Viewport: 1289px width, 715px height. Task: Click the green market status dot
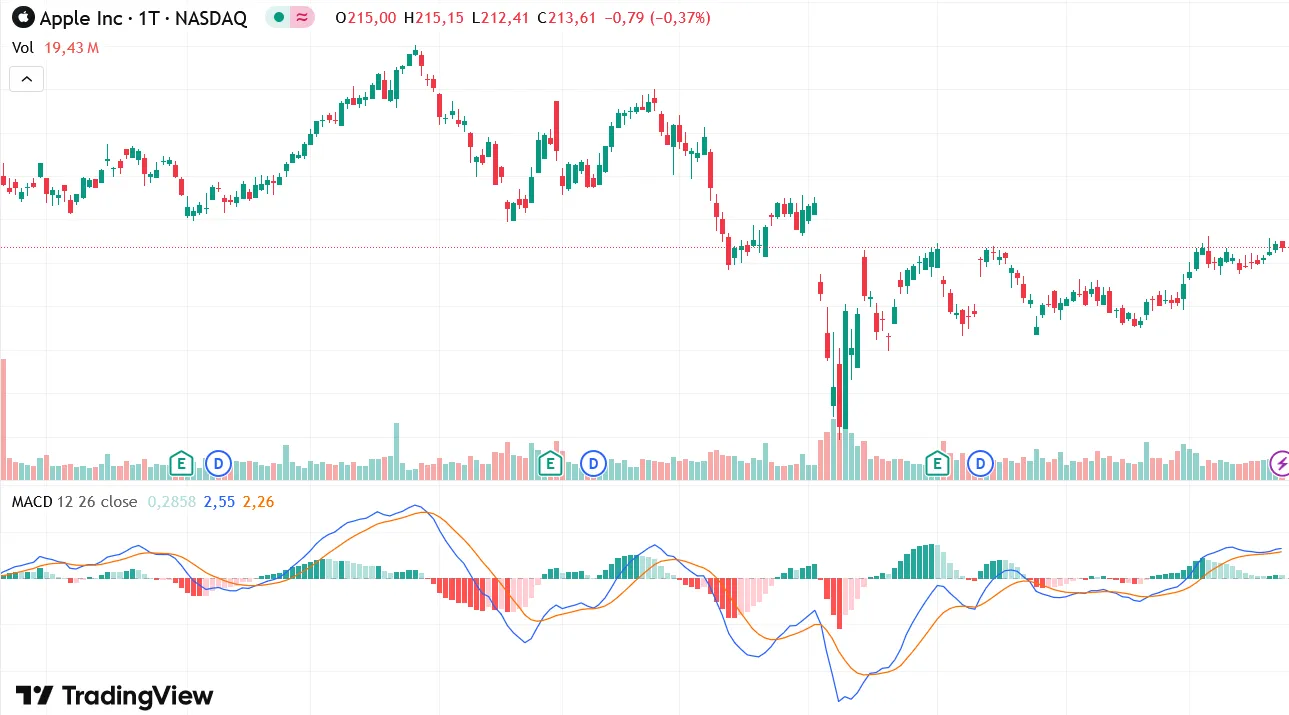coord(278,18)
